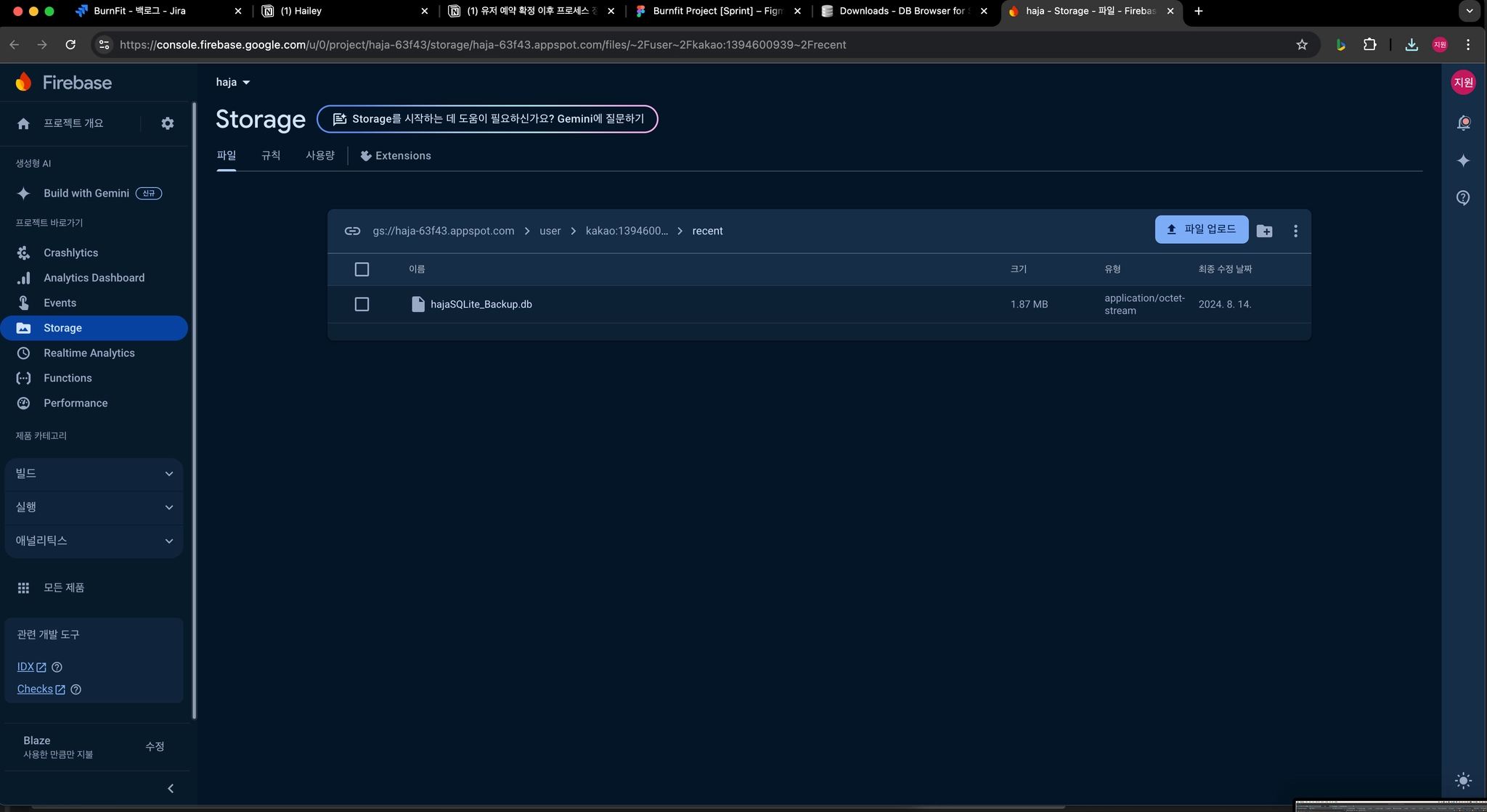Viewport: 1487px width, 812px height.
Task: Open the haja project dropdown
Action: (232, 82)
